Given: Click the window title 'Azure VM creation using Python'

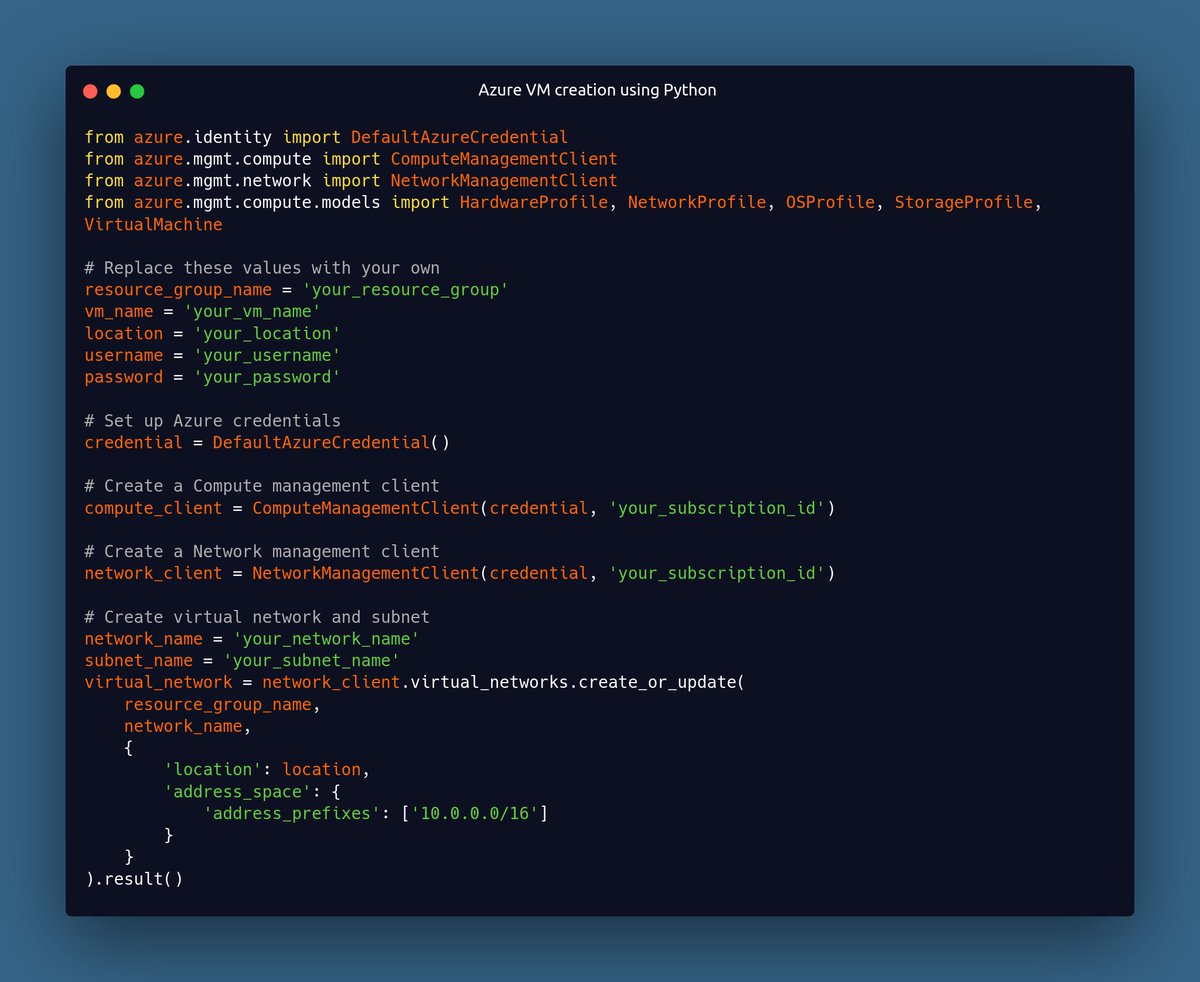Looking at the screenshot, I should coord(598,90).
